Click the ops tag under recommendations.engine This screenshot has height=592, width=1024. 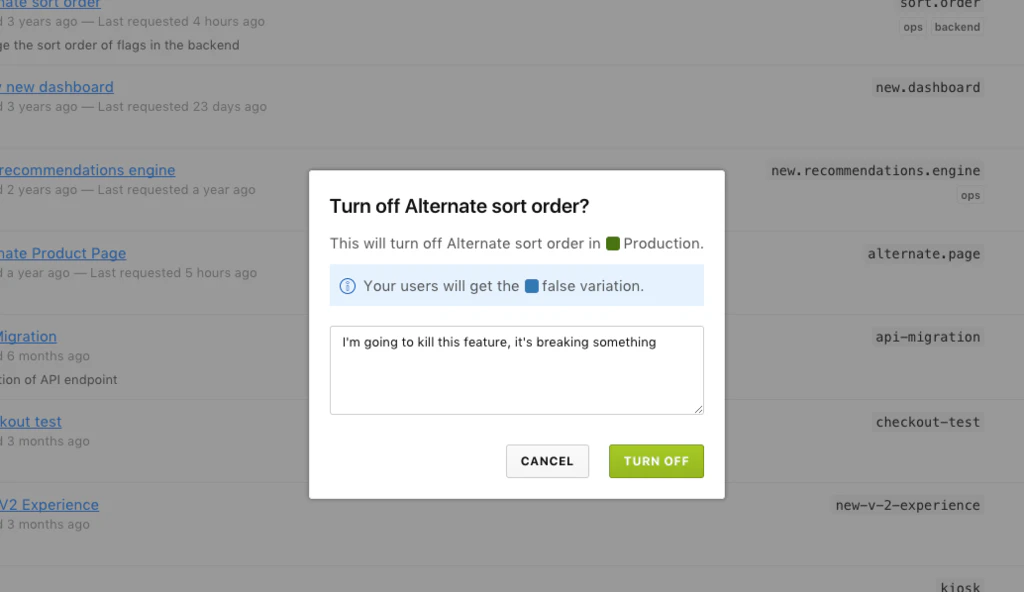click(x=970, y=195)
